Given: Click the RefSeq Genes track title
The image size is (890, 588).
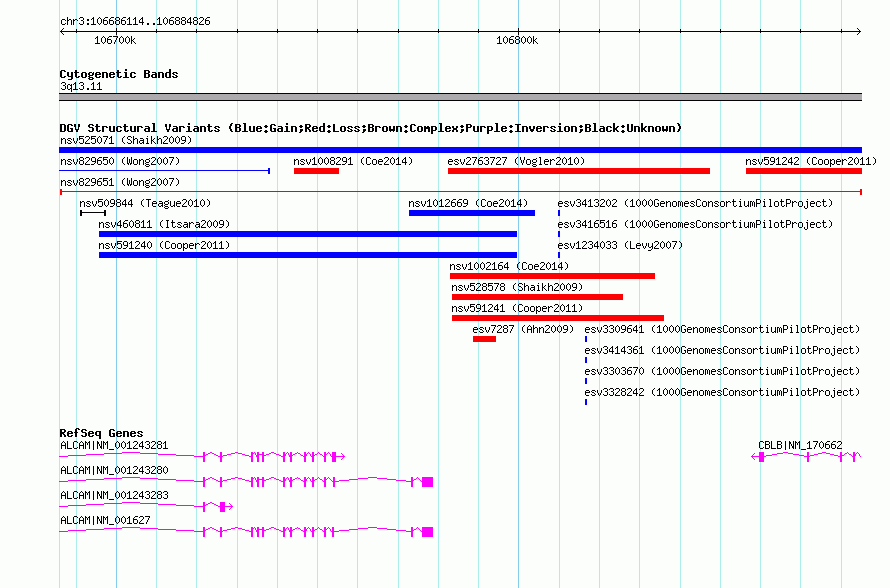Looking at the screenshot, I should click(x=101, y=433).
